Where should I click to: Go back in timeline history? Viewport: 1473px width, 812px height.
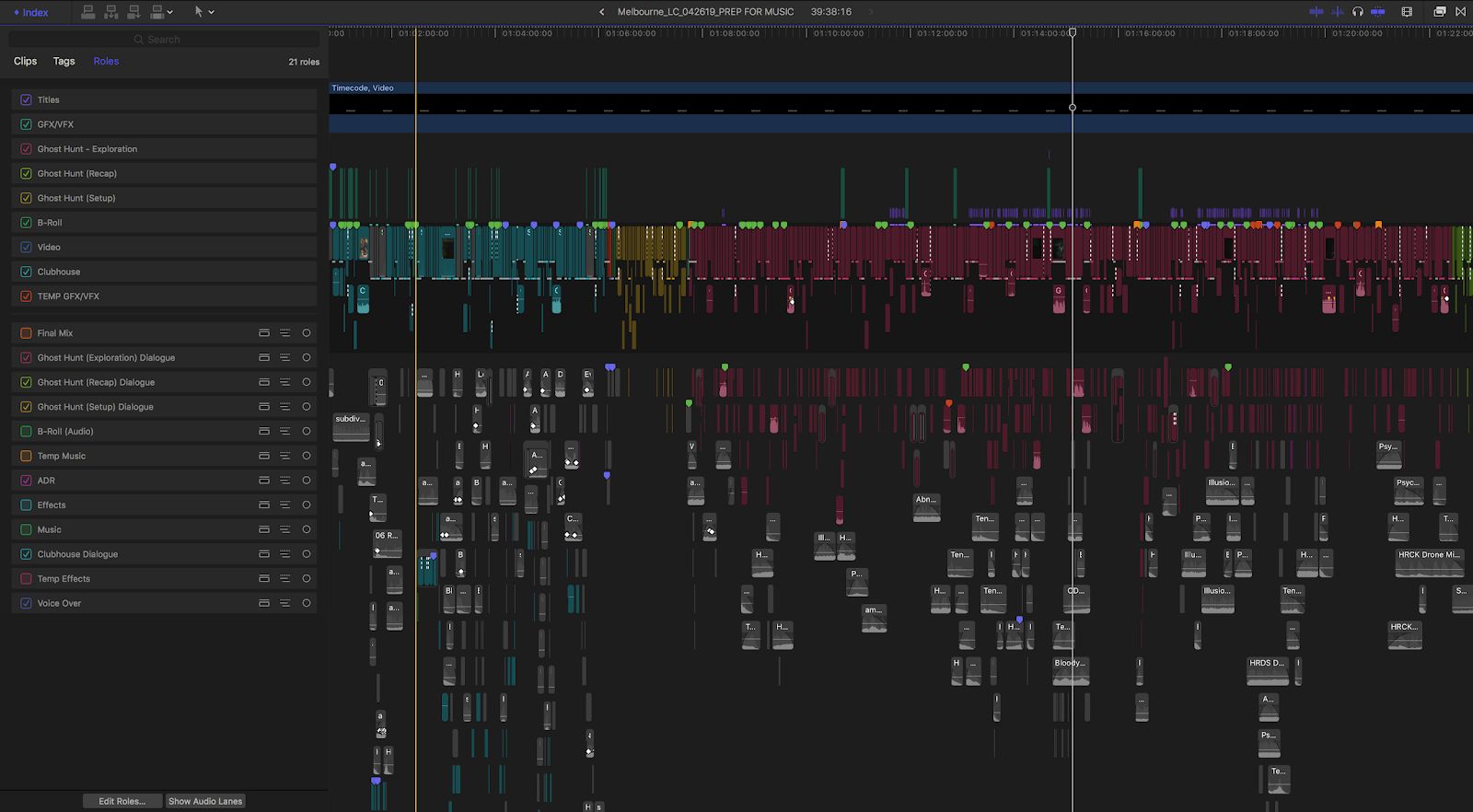click(x=602, y=12)
